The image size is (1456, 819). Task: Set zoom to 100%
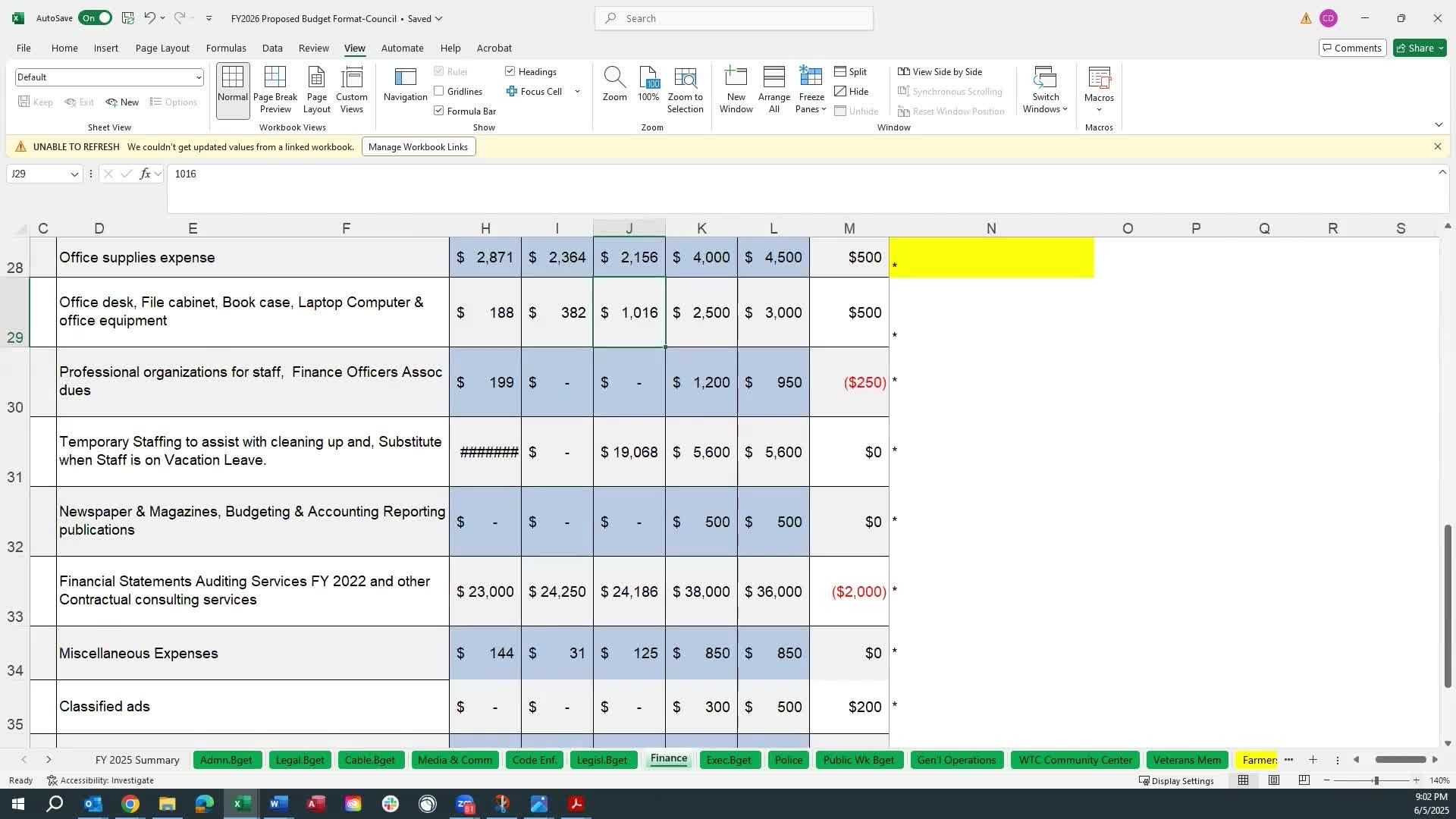click(x=648, y=85)
